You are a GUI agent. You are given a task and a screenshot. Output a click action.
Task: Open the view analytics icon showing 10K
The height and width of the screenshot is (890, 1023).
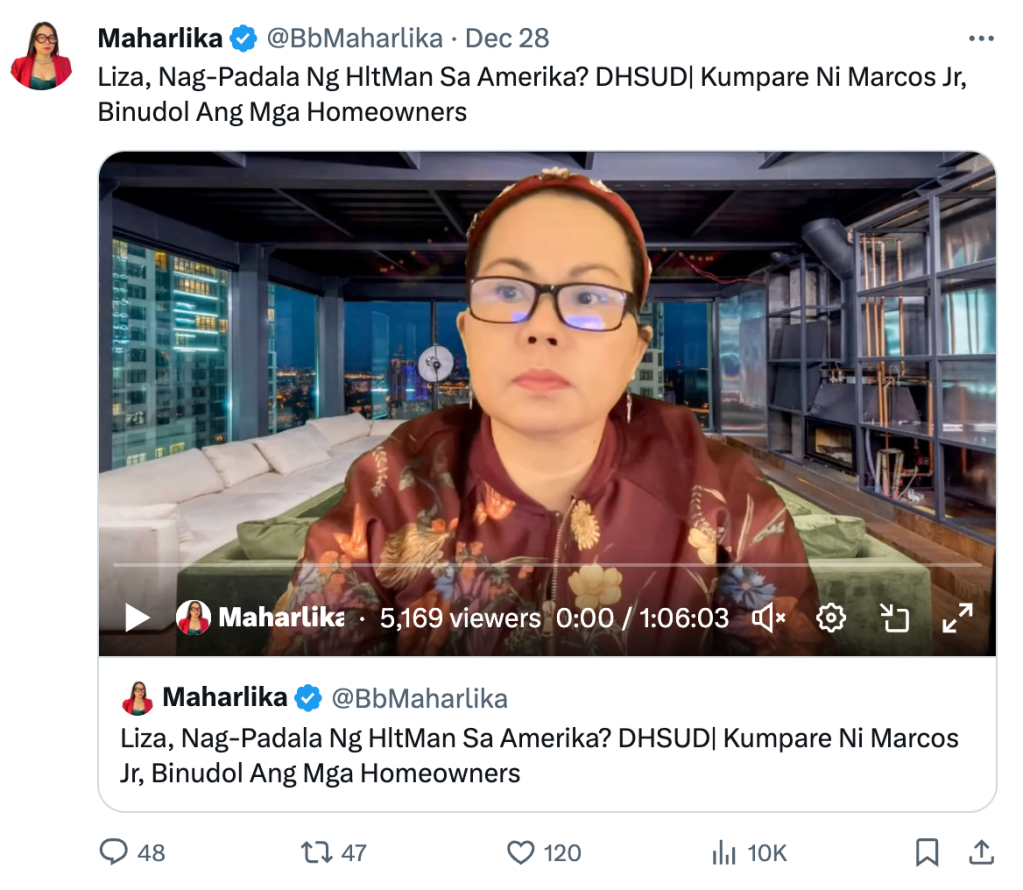[x=724, y=852]
